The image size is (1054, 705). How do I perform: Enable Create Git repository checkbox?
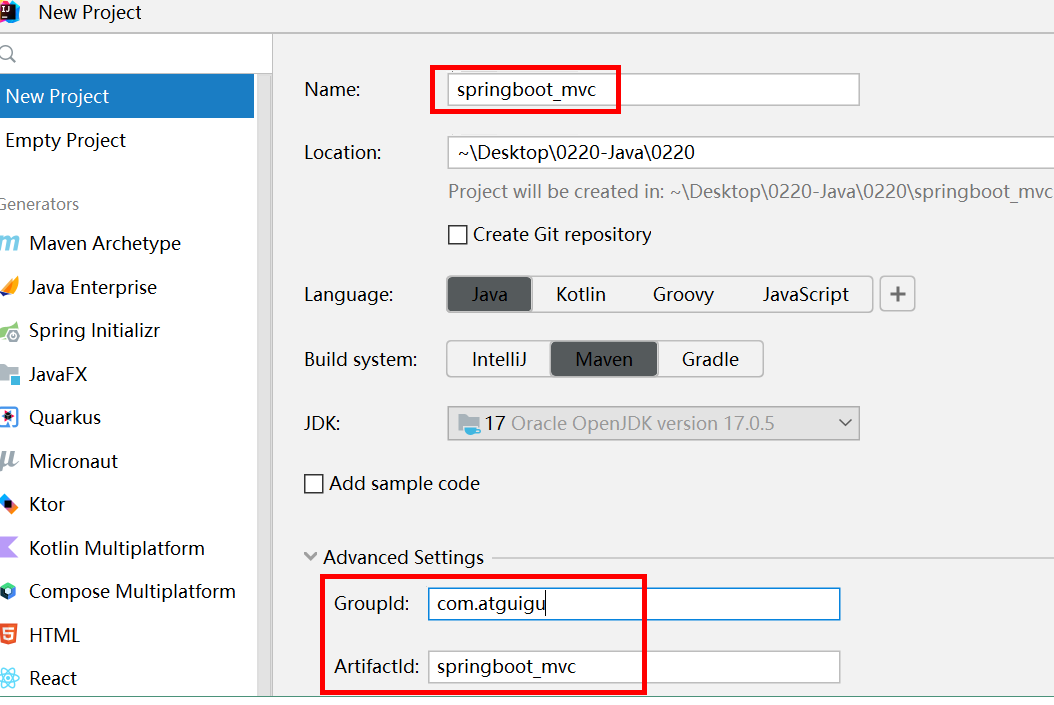[x=458, y=235]
